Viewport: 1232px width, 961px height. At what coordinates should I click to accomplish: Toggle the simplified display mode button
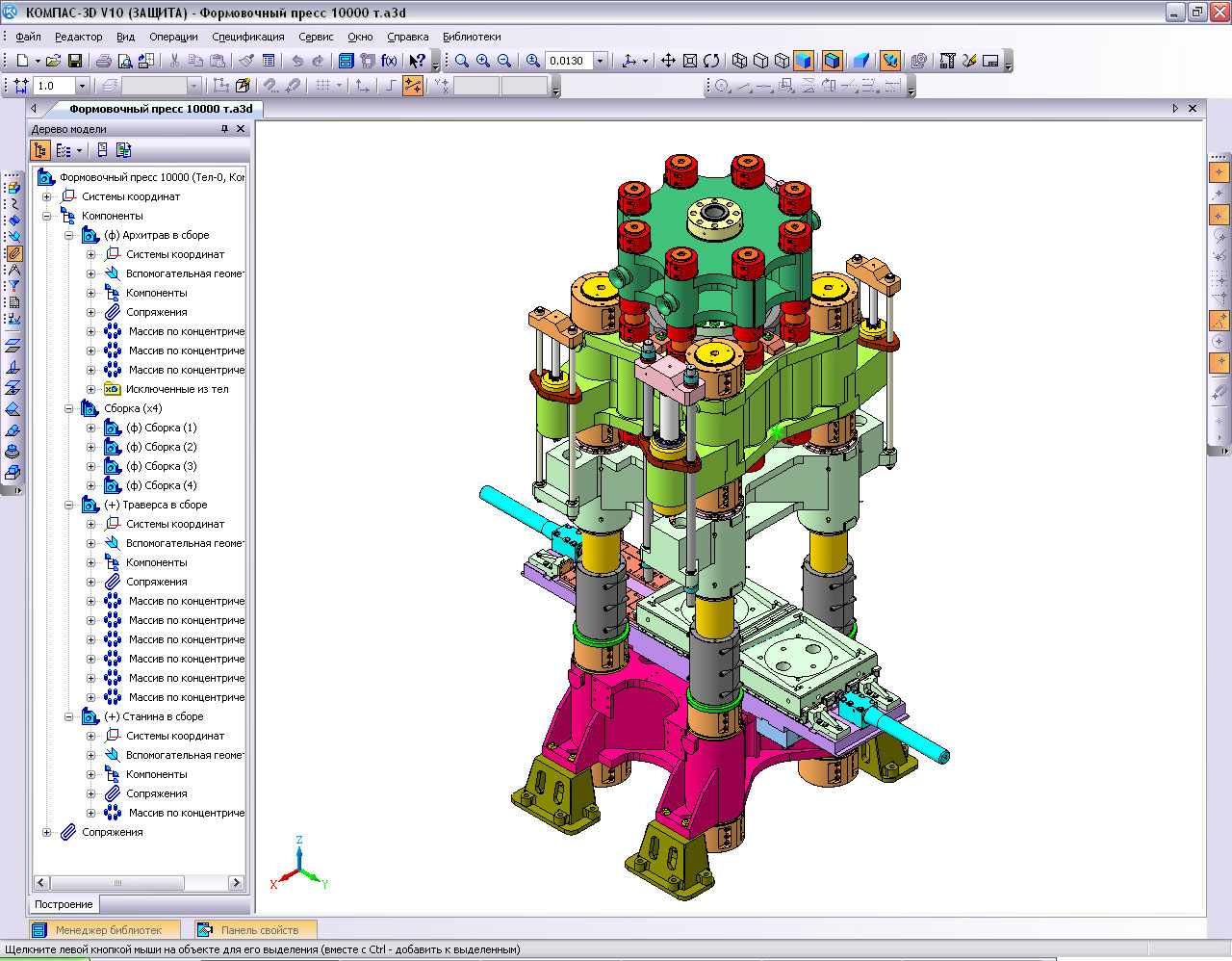890,61
